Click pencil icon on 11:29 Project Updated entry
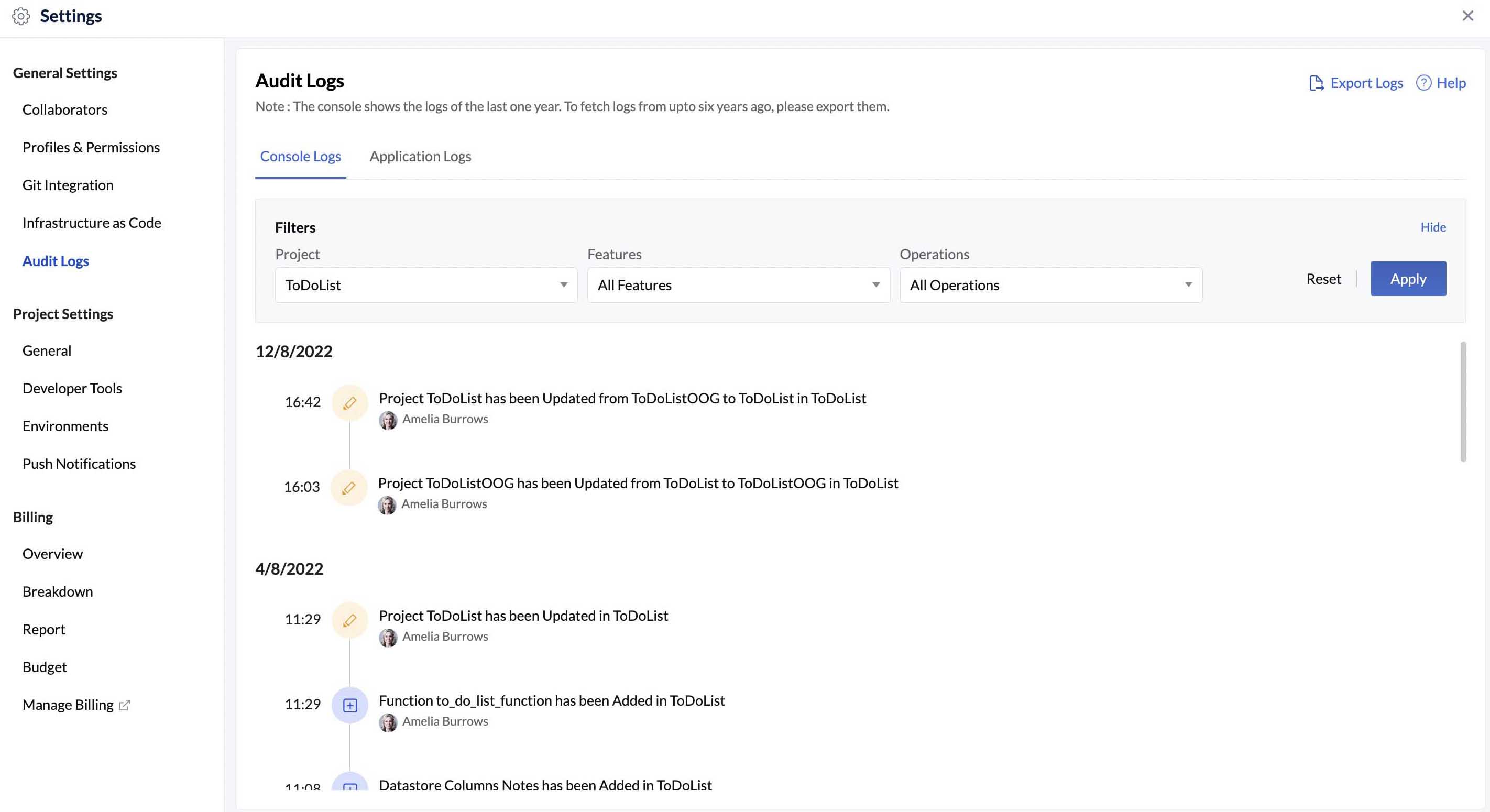 point(349,620)
